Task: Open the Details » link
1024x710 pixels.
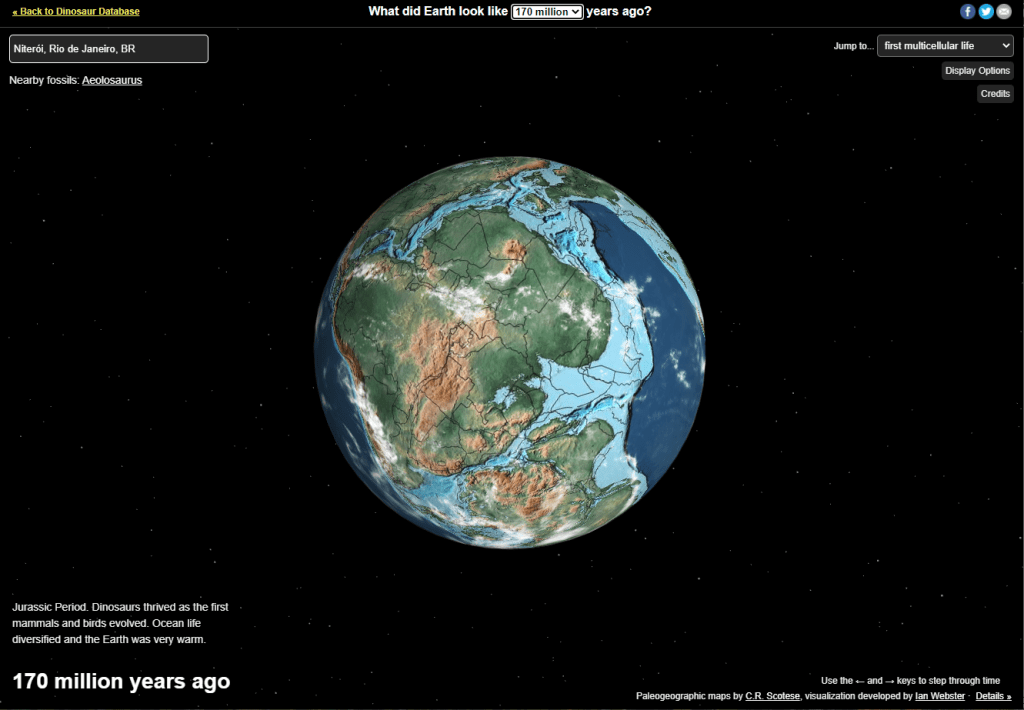Action: 993,696
